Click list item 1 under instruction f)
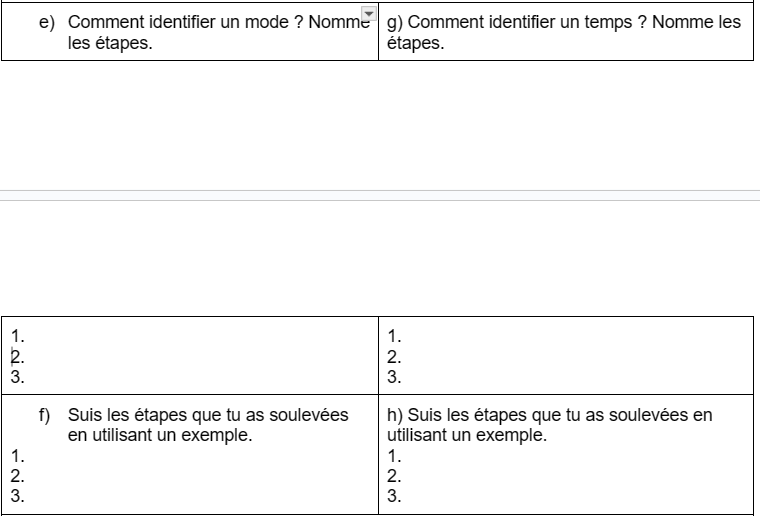 click(x=17, y=456)
